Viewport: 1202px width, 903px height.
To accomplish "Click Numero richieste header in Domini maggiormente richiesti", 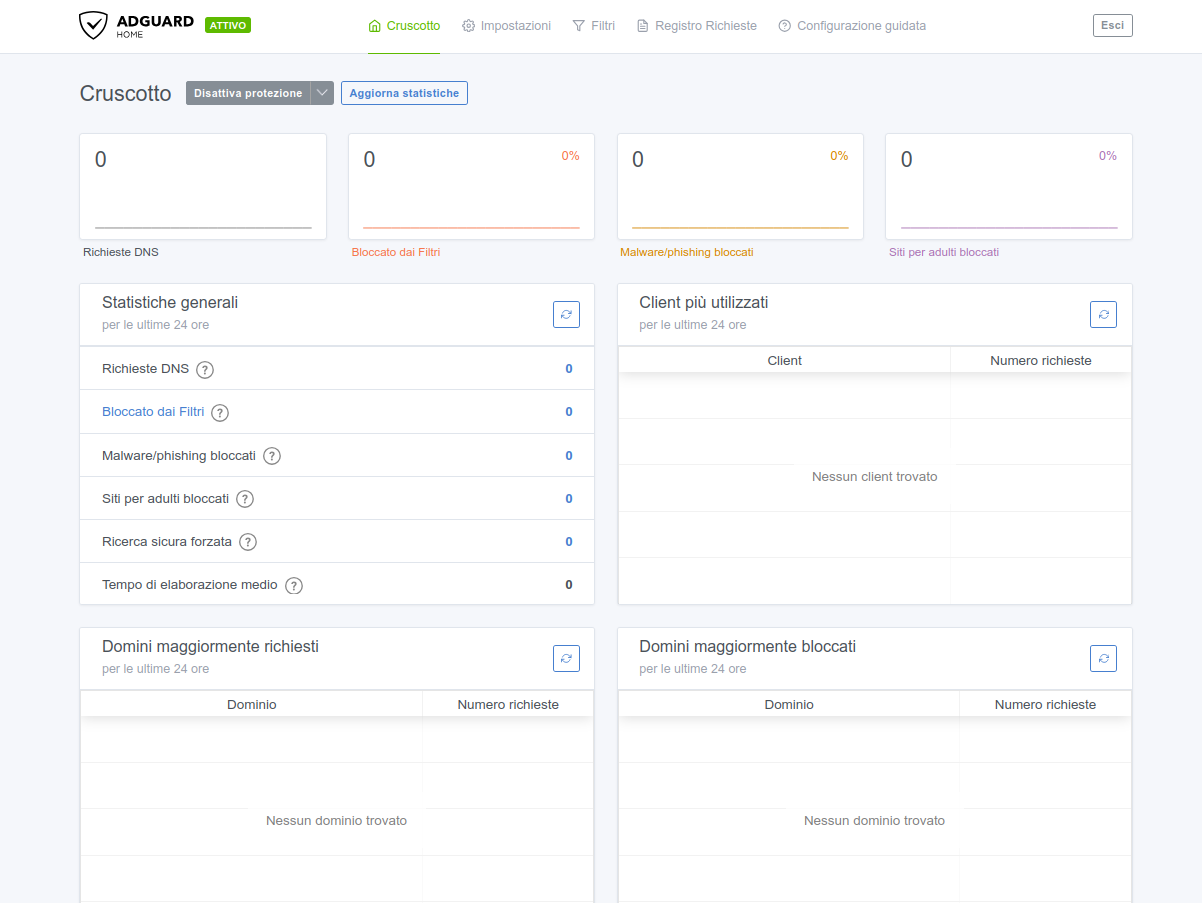I will pyautogui.click(x=508, y=704).
